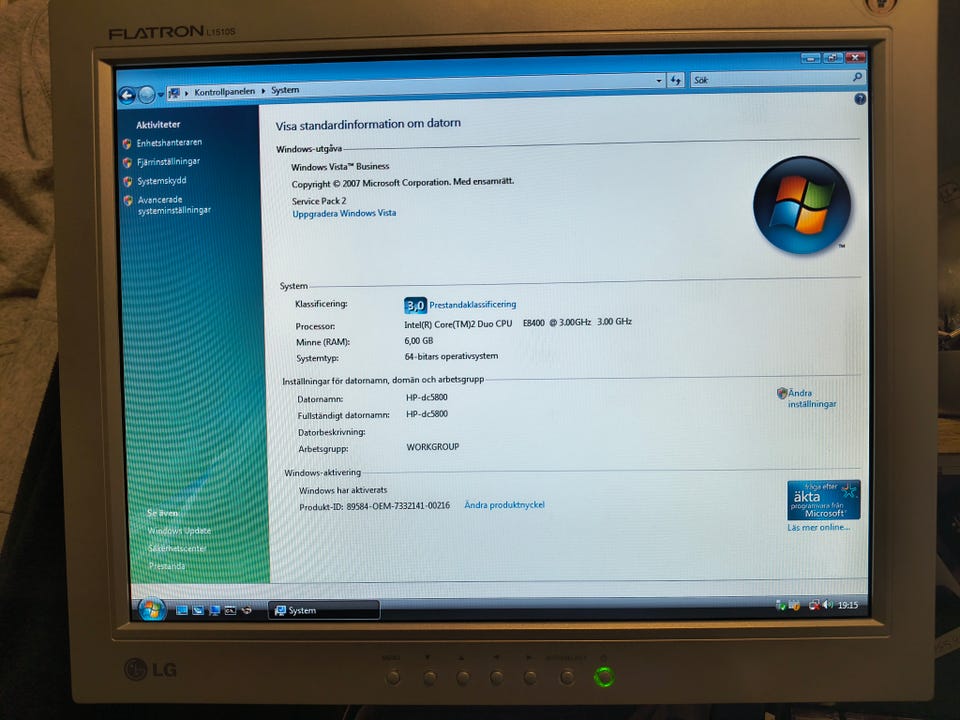Image resolution: width=960 pixels, height=720 pixels.
Task: Expand the arrow between Kontrollpanelen and System
Action: coord(263,91)
